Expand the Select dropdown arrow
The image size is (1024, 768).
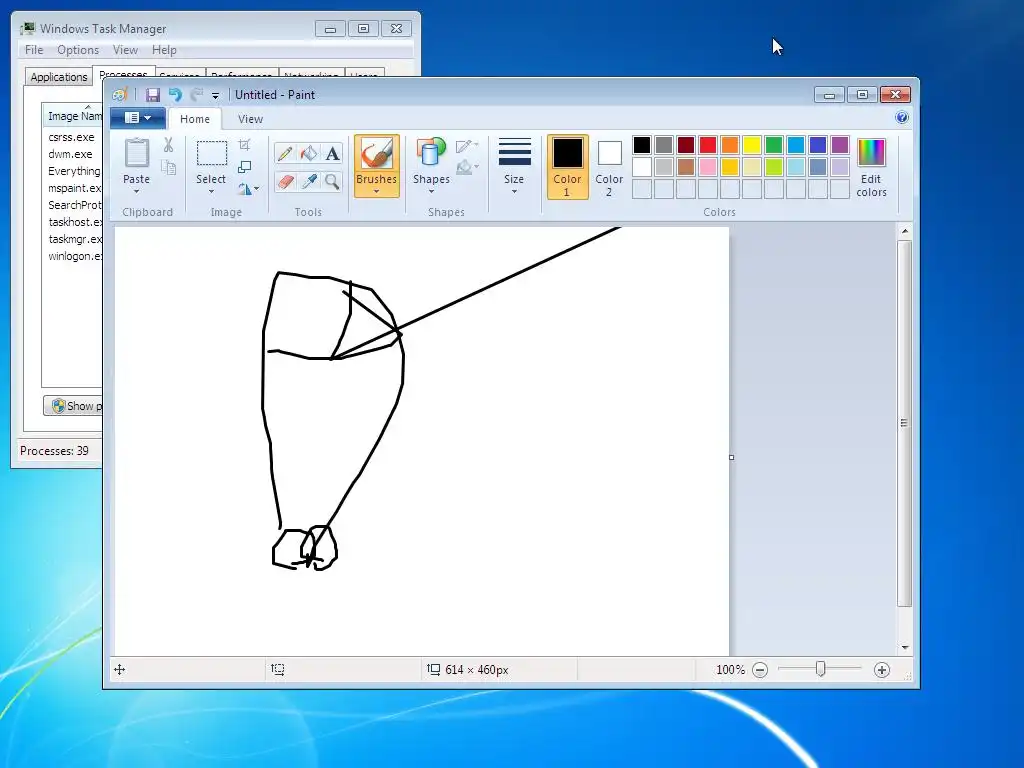pyautogui.click(x=211, y=191)
